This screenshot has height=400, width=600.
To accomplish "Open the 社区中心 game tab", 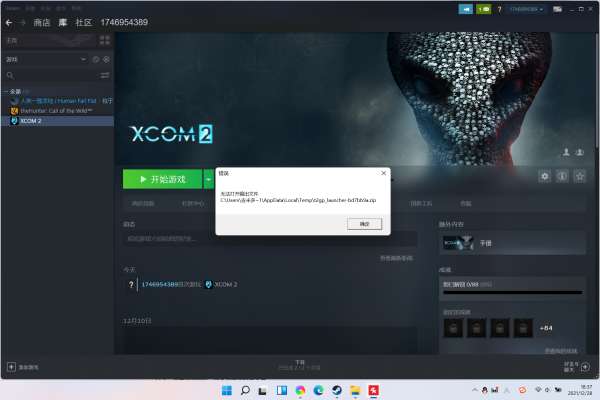I will [x=193, y=204].
